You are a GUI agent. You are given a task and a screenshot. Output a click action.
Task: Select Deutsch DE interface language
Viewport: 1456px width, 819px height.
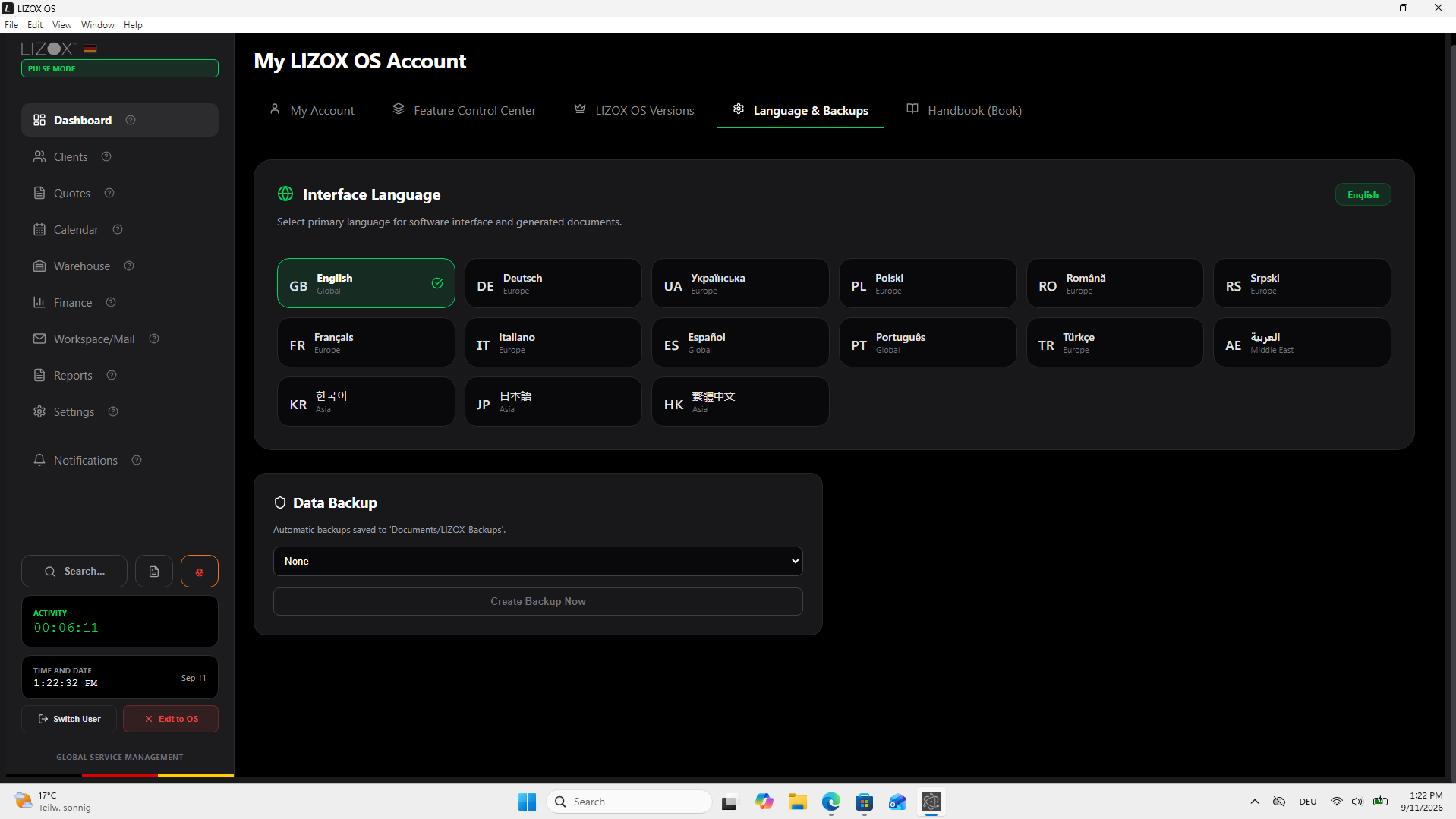553,283
